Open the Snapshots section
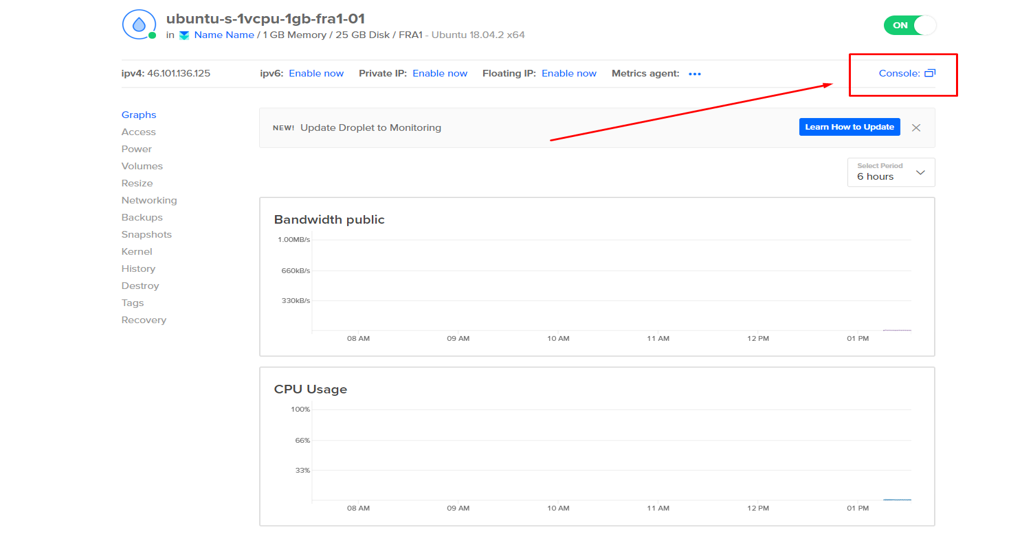This screenshot has width=1012, height=534. (147, 234)
